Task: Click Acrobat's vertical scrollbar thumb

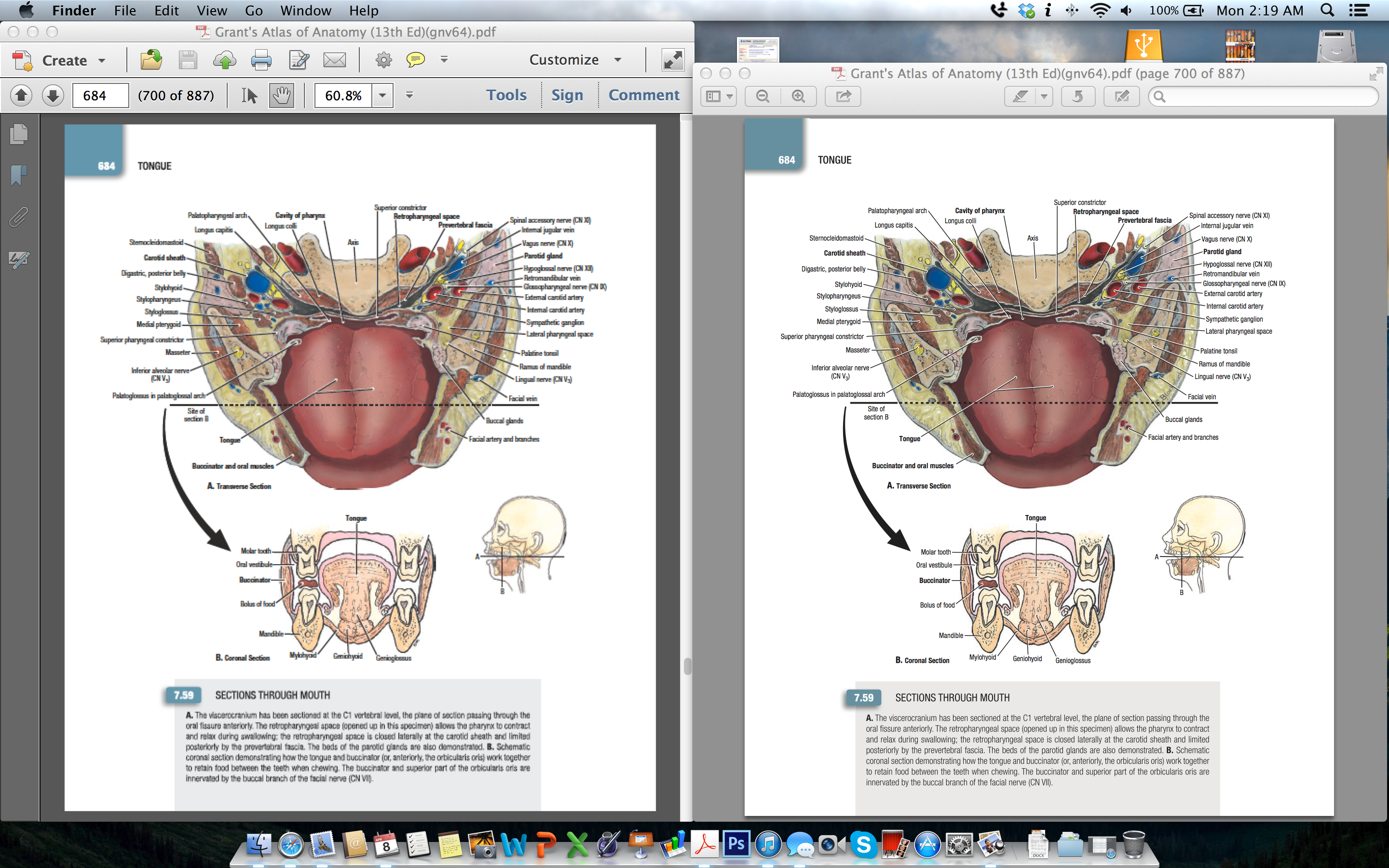Action: tap(687, 666)
